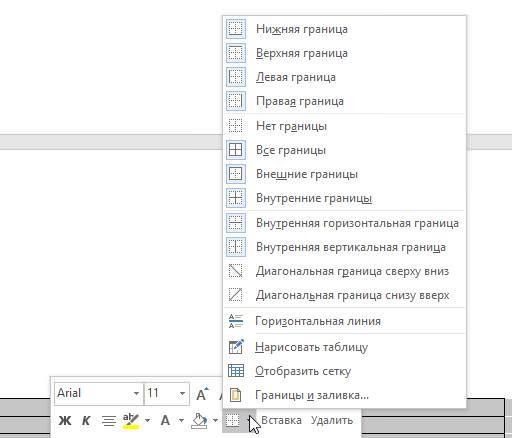Viewport: 512px width, 438px height.
Task: Click the Нижняя граница border icon
Action: [236, 29]
